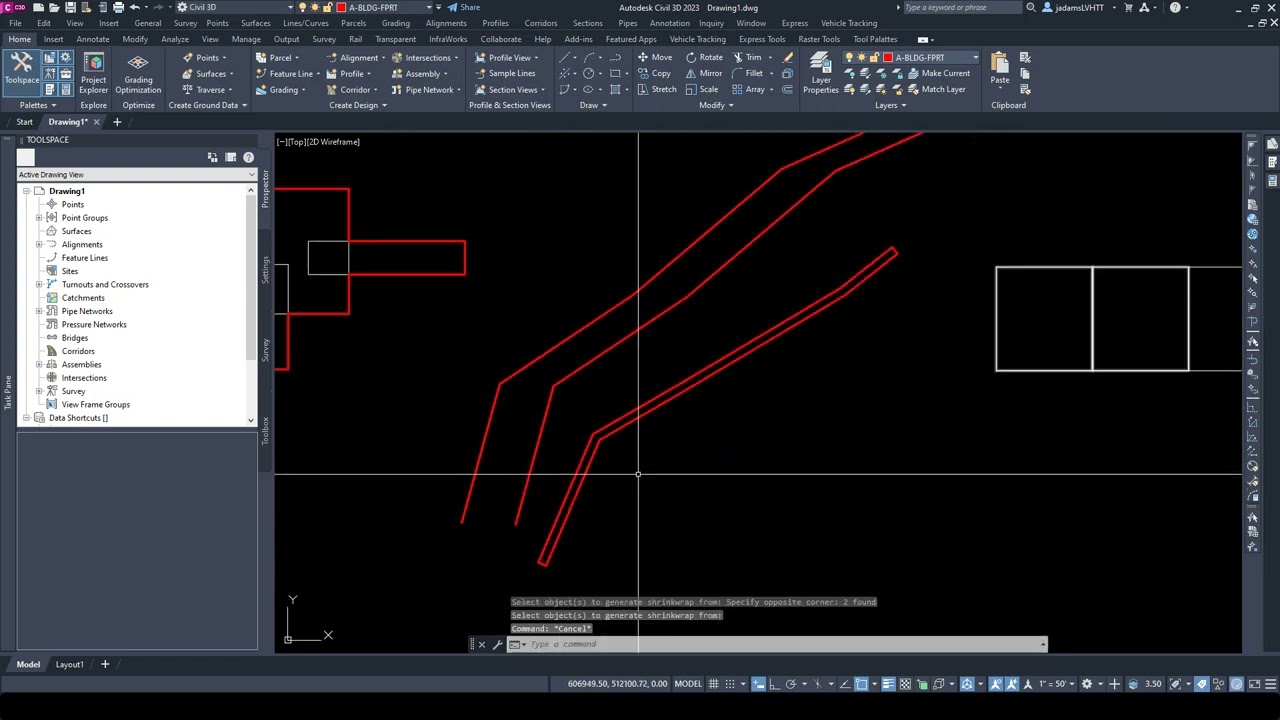Click the Share button in title bar
The image size is (1280, 720).
coord(464,7)
